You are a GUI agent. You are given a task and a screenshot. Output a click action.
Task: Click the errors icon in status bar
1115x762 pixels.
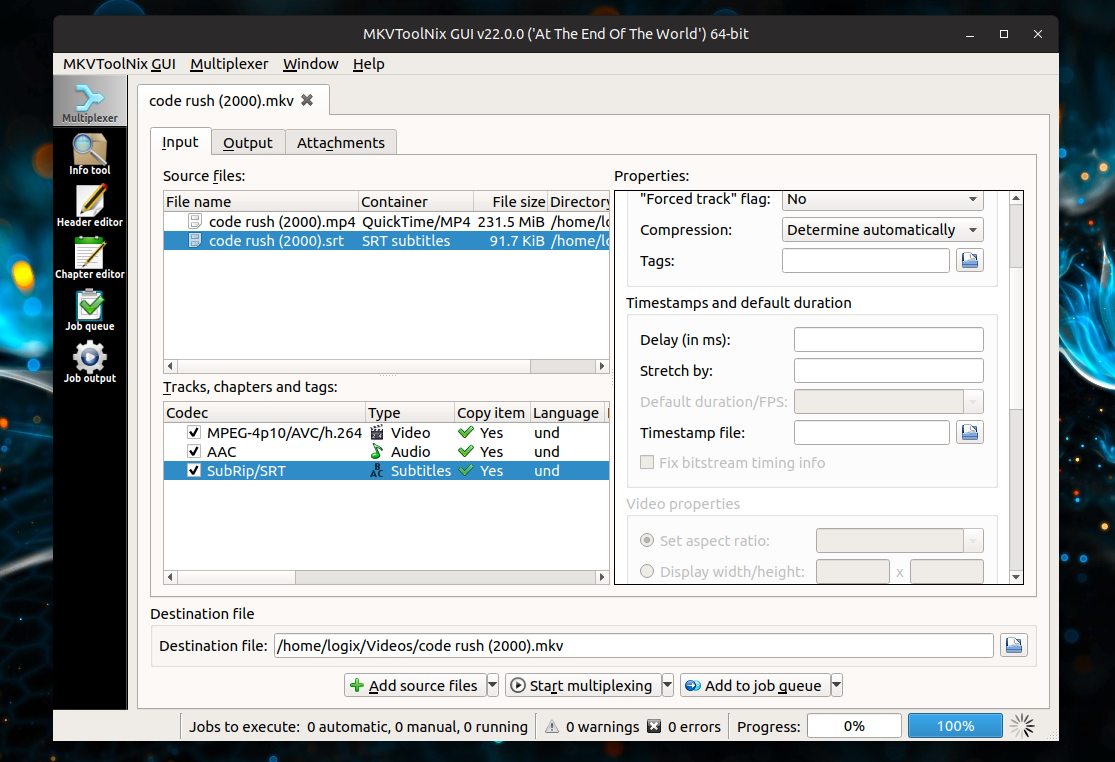pyautogui.click(x=654, y=726)
